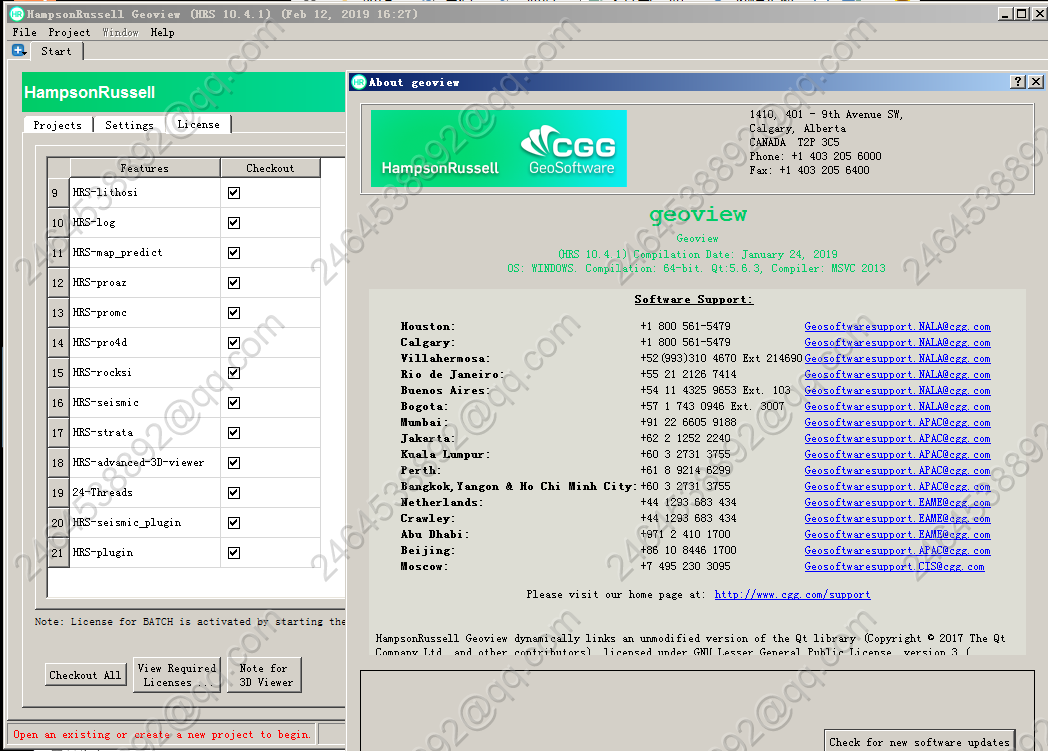This screenshot has width=1048, height=751.
Task: Select row header number 15
Action: point(58,373)
